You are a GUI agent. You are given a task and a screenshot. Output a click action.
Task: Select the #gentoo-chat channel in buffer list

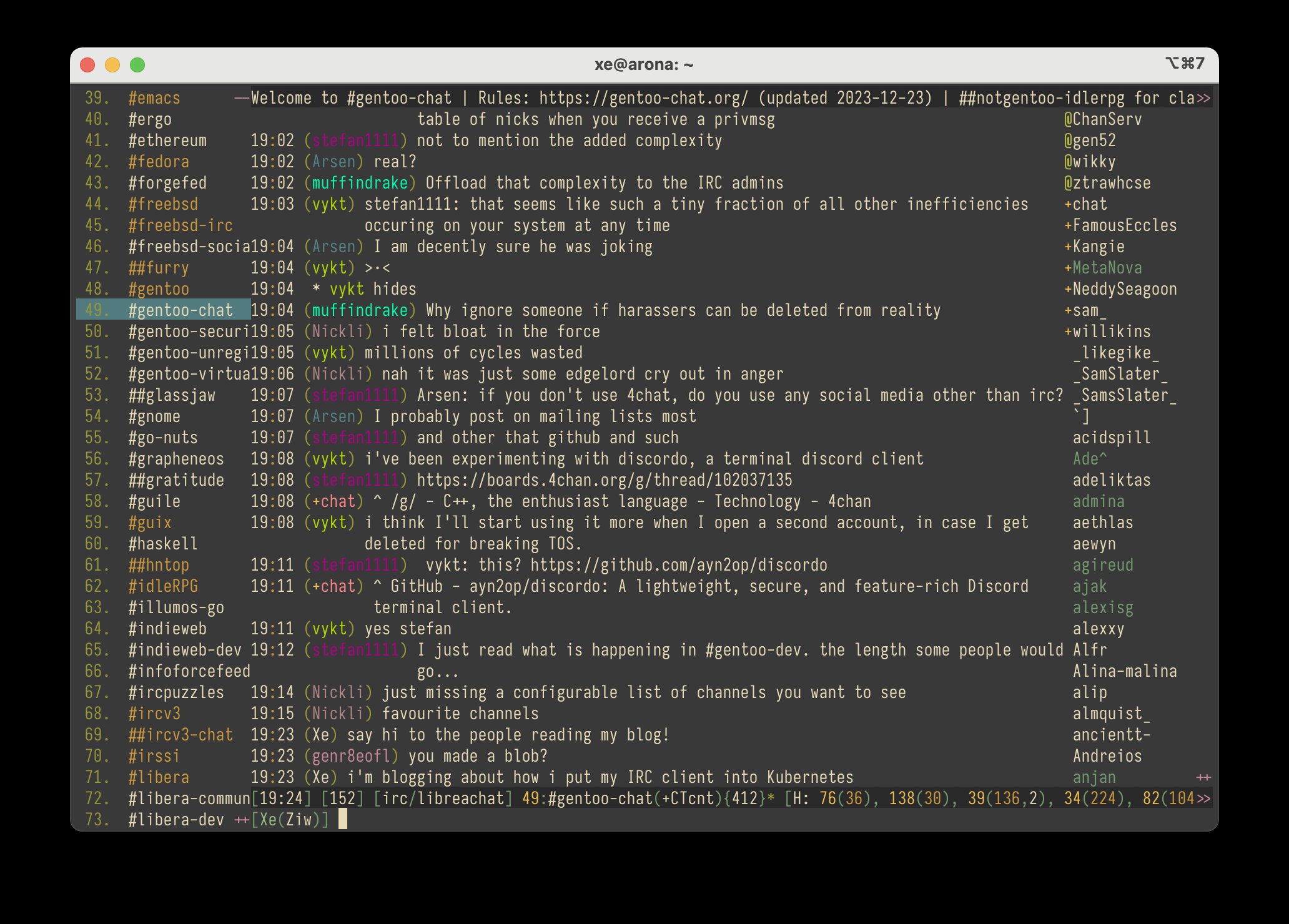click(x=182, y=310)
